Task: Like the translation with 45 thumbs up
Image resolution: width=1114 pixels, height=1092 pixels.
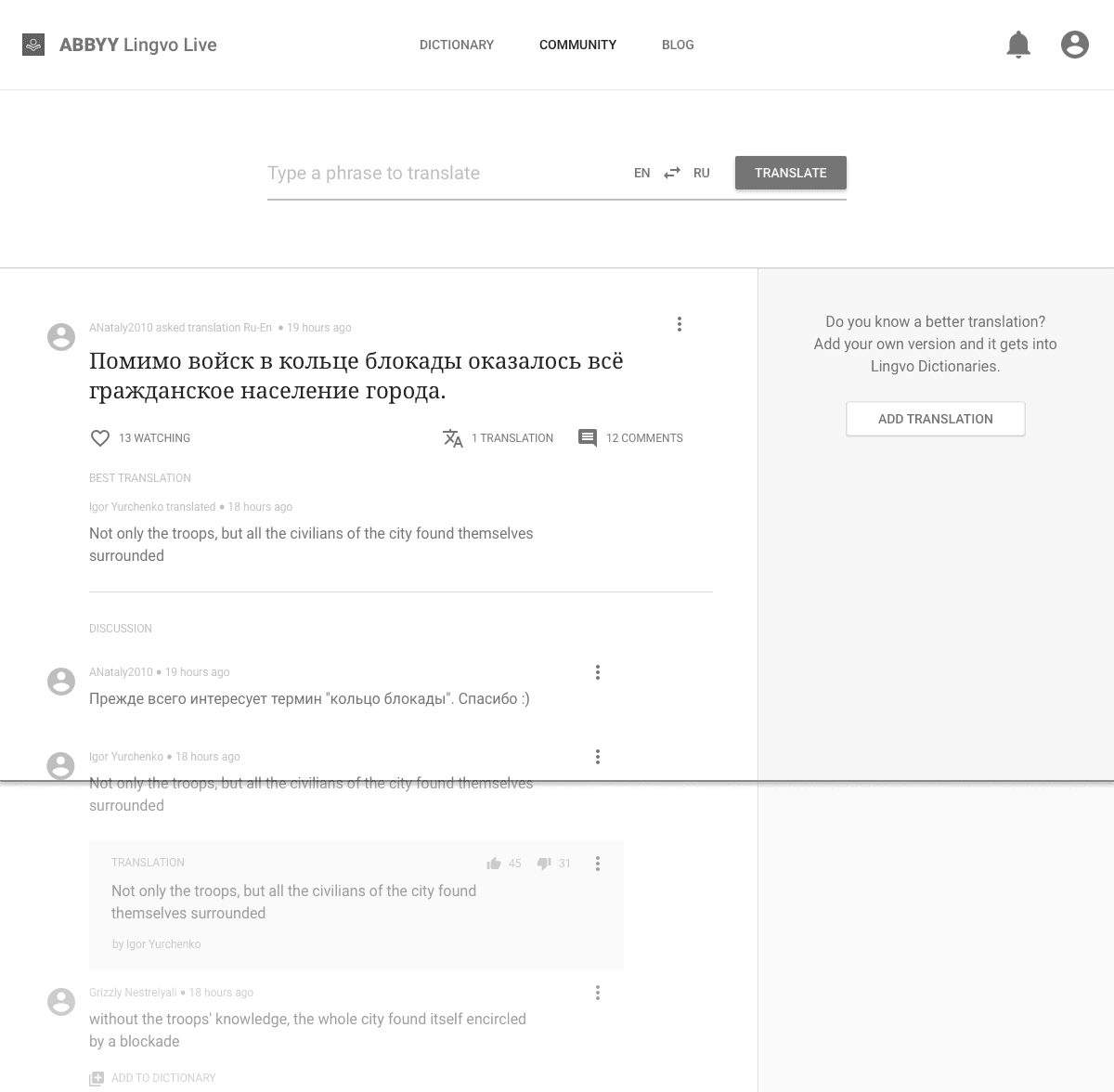Action: coord(494,864)
